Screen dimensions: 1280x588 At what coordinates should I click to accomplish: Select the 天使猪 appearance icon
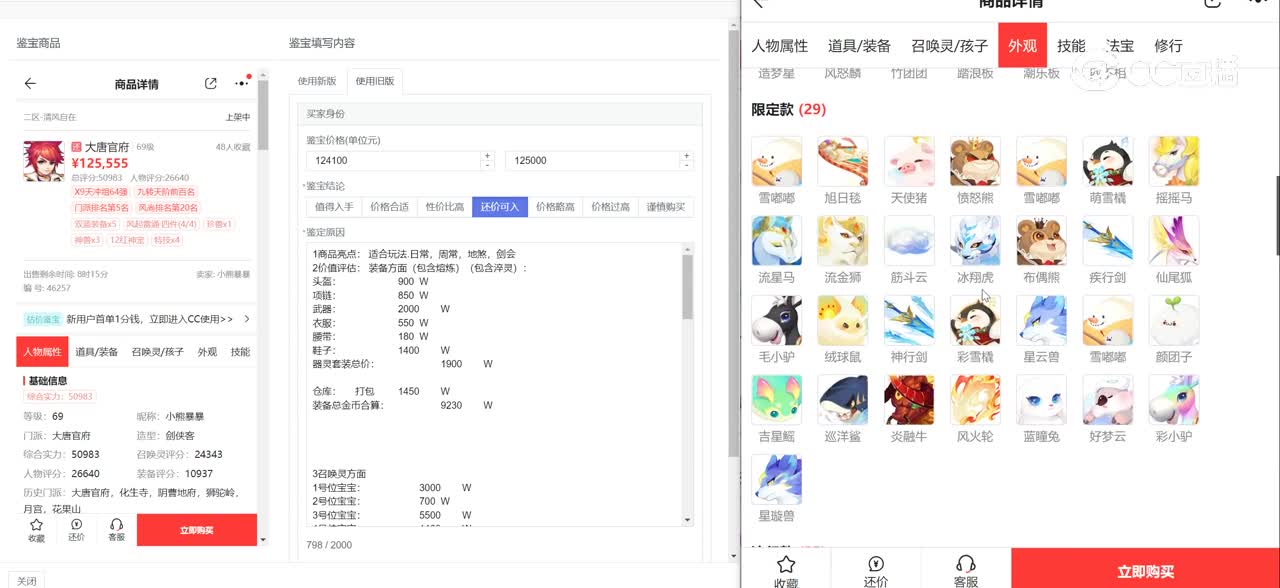click(x=909, y=162)
